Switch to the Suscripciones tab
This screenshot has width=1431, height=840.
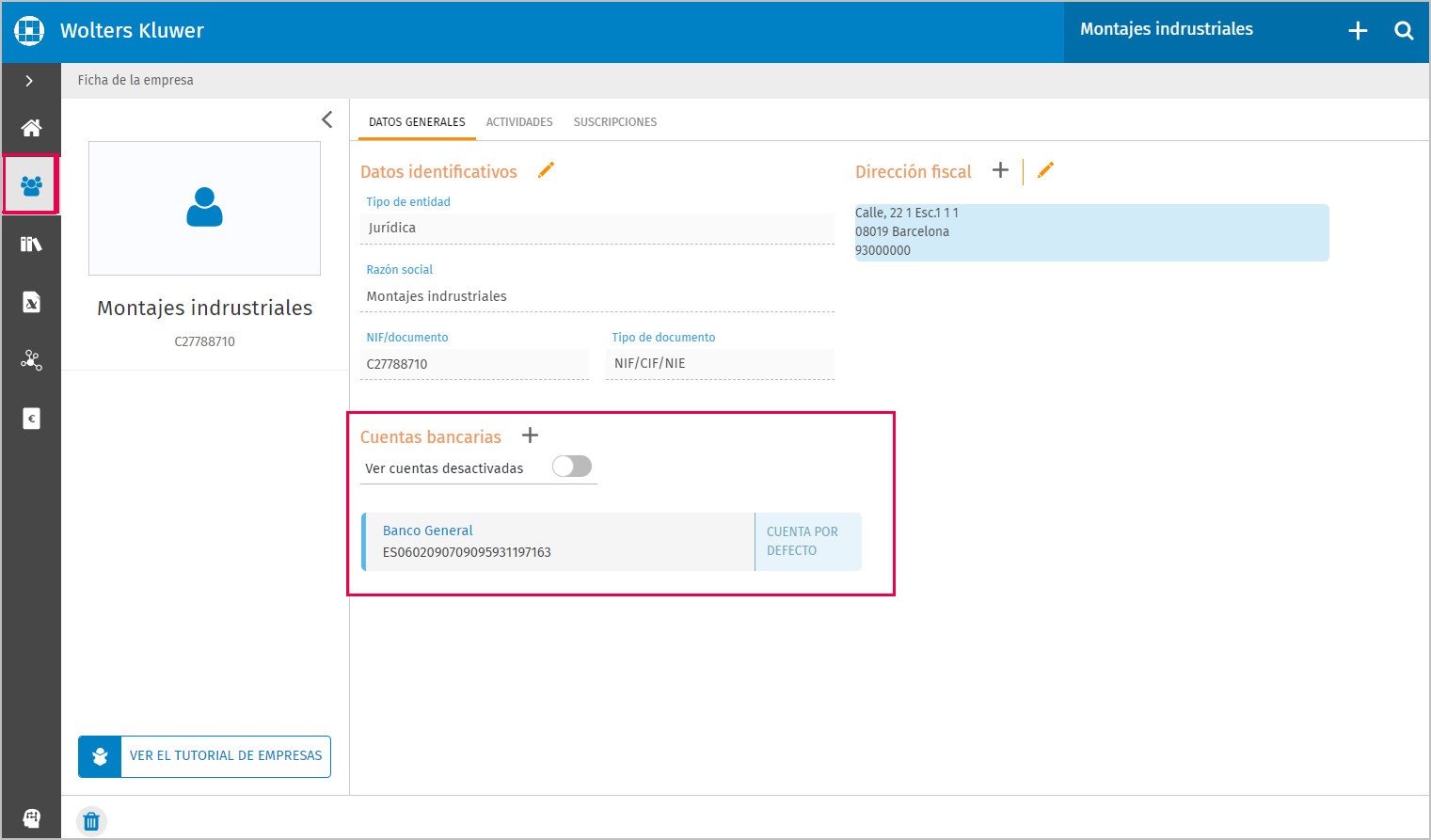(x=615, y=122)
